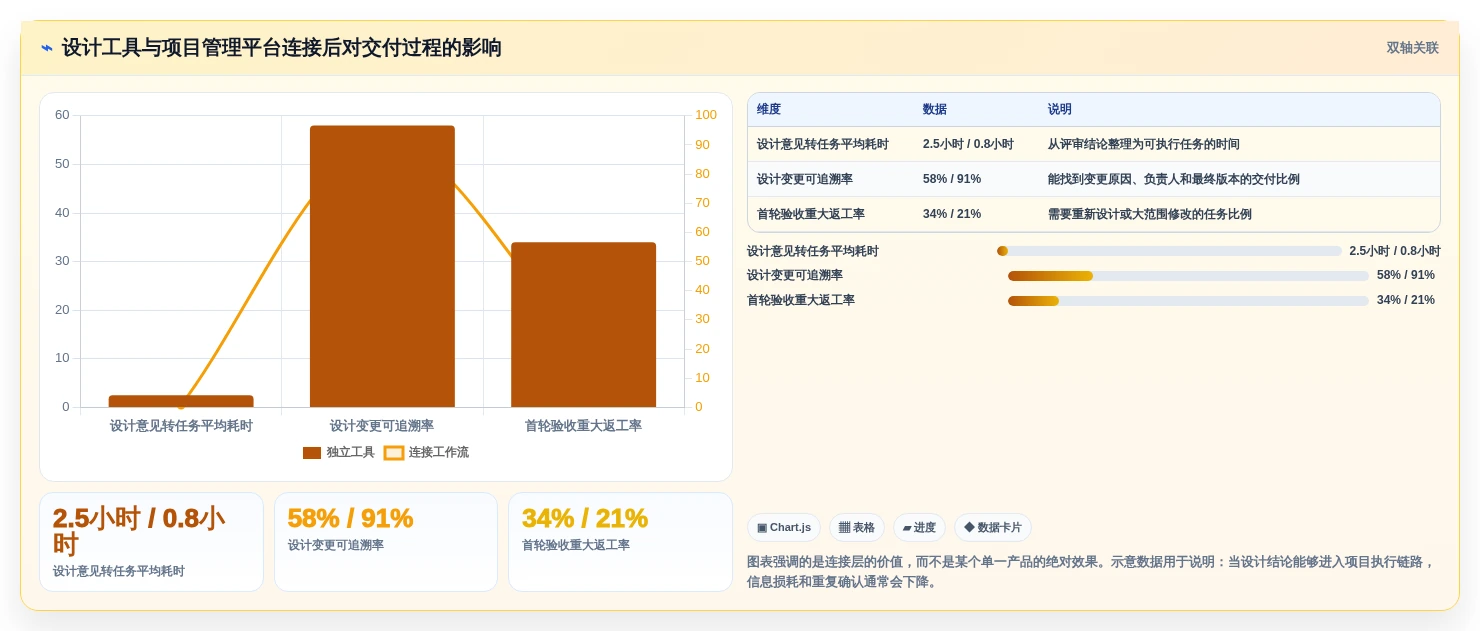Click progress bar for 首轮验收重大返工率
Screen dimensions: 1480x631
click(x=1188, y=301)
